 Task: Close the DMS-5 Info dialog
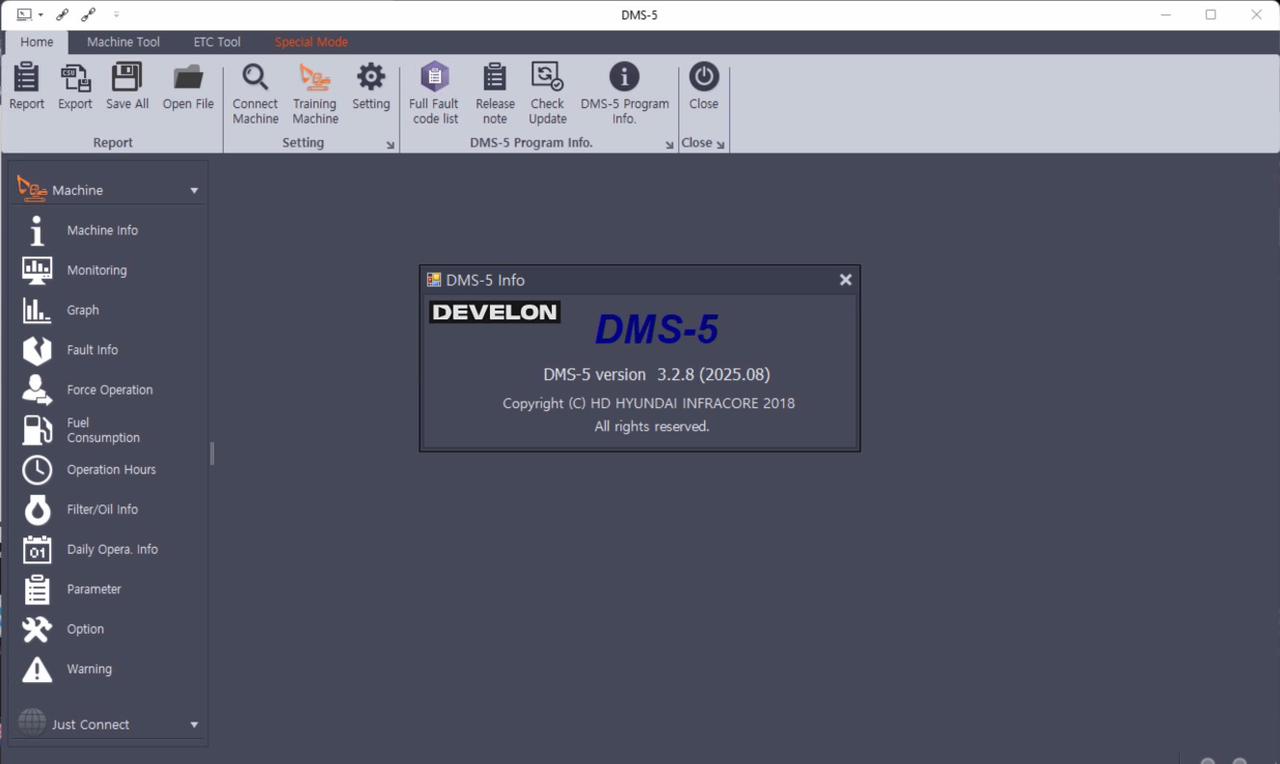pos(845,280)
